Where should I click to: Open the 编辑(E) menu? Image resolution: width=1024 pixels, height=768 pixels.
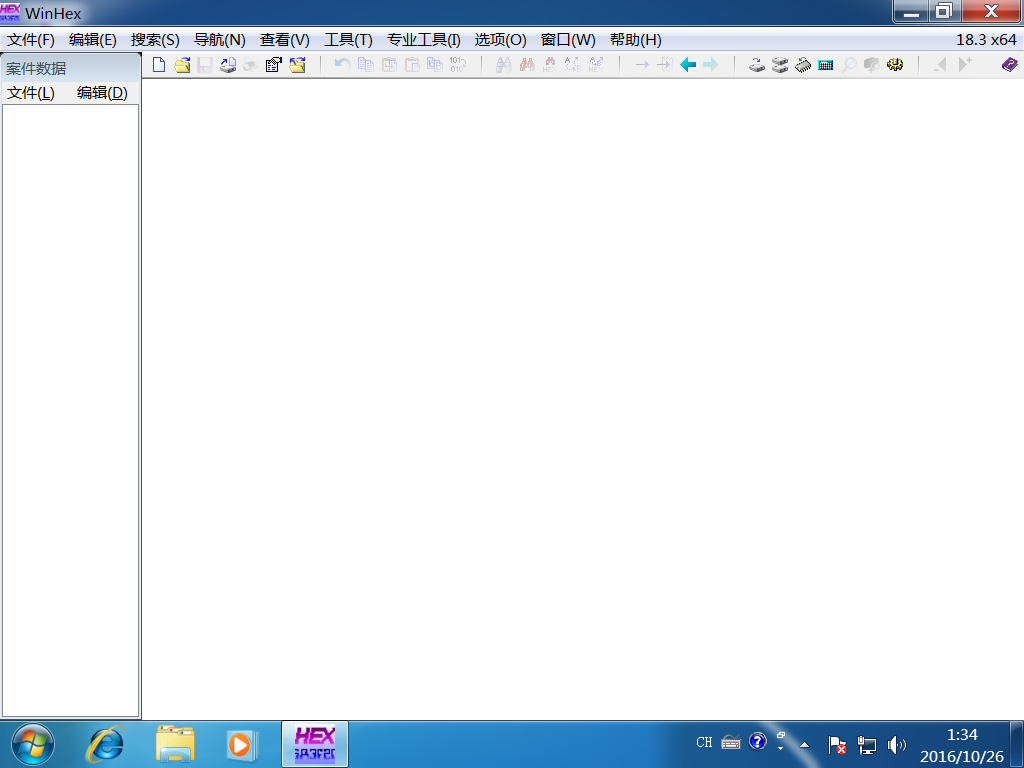pos(93,40)
